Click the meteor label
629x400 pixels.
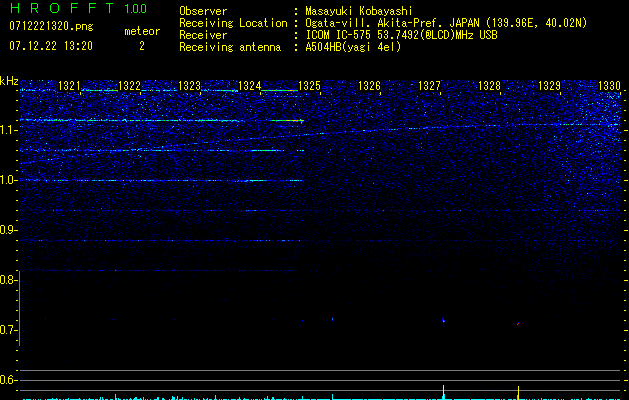point(142,31)
